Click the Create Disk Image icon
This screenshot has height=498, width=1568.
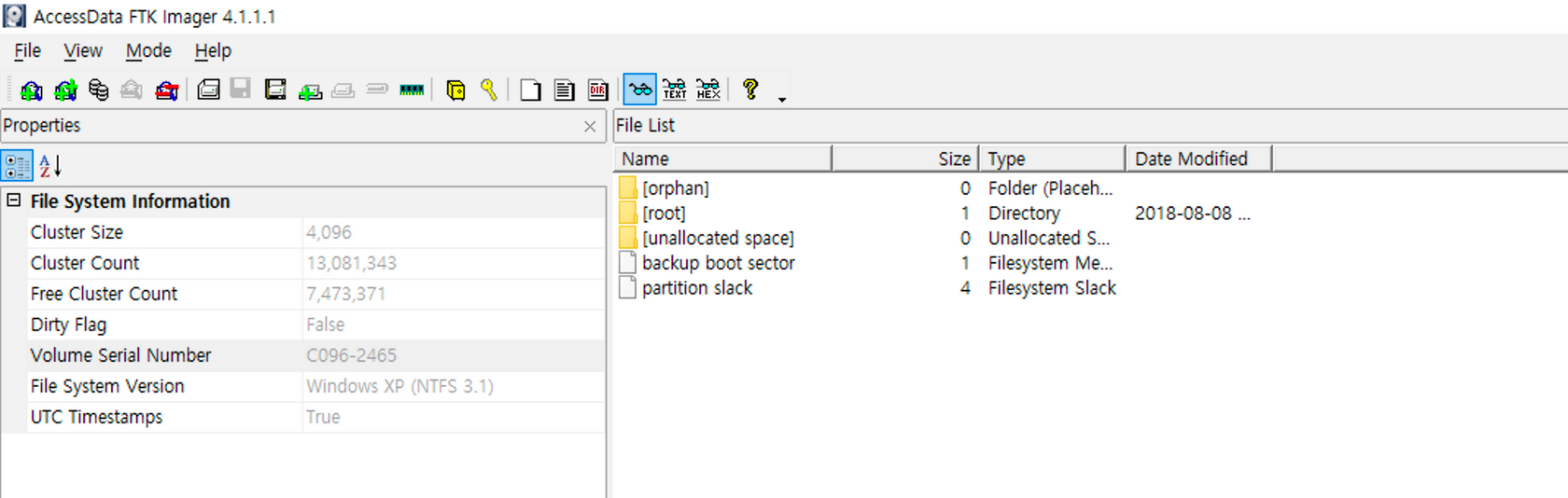click(208, 90)
